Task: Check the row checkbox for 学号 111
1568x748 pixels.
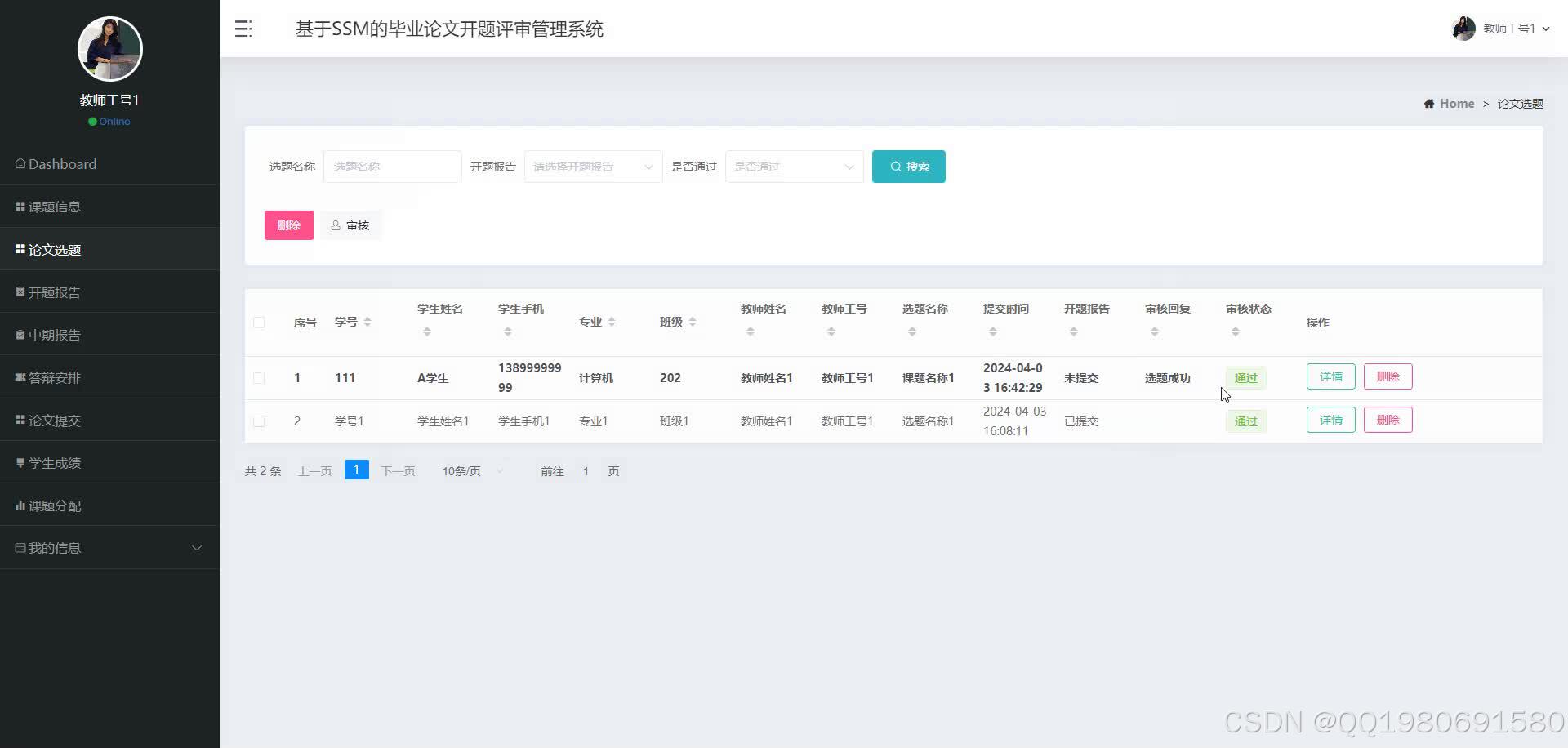Action: 260,377
